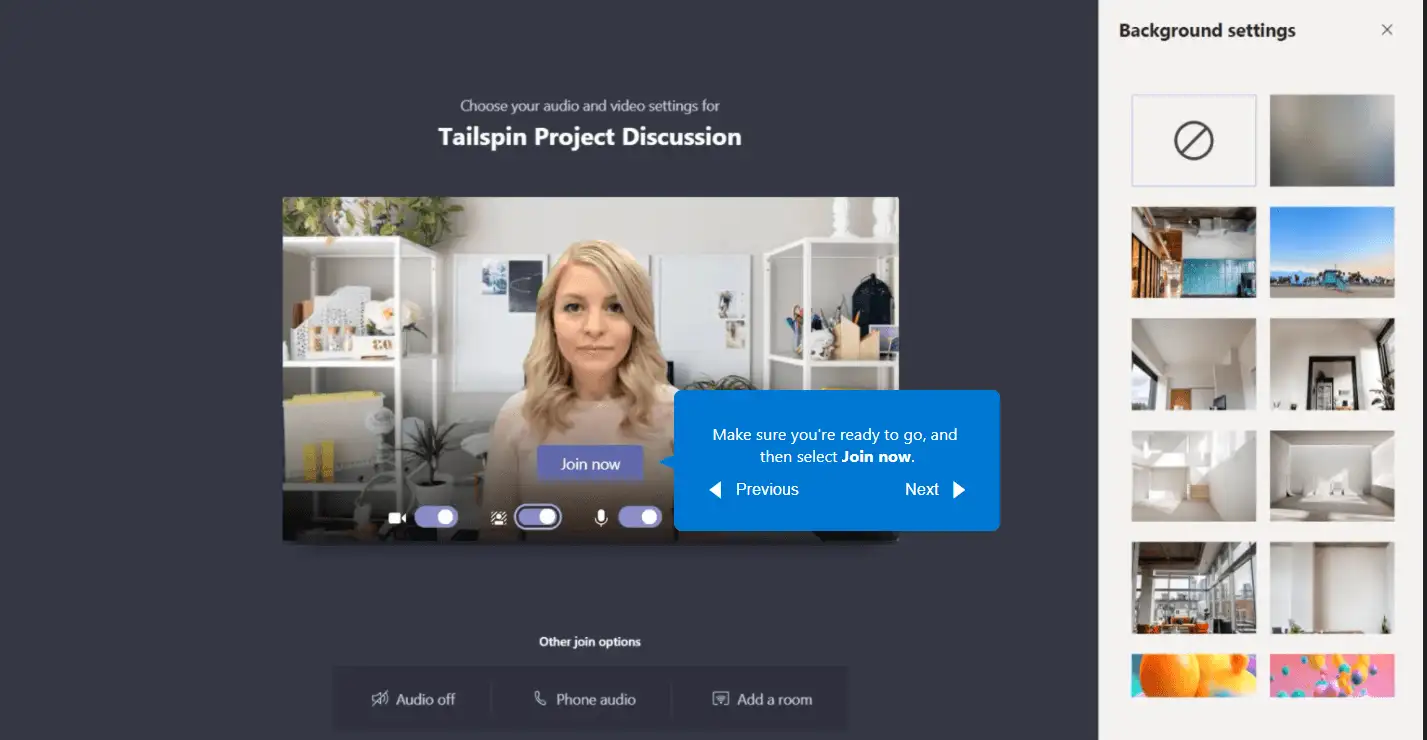
Task: Close the Background settings panel
Action: pos(1387,30)
